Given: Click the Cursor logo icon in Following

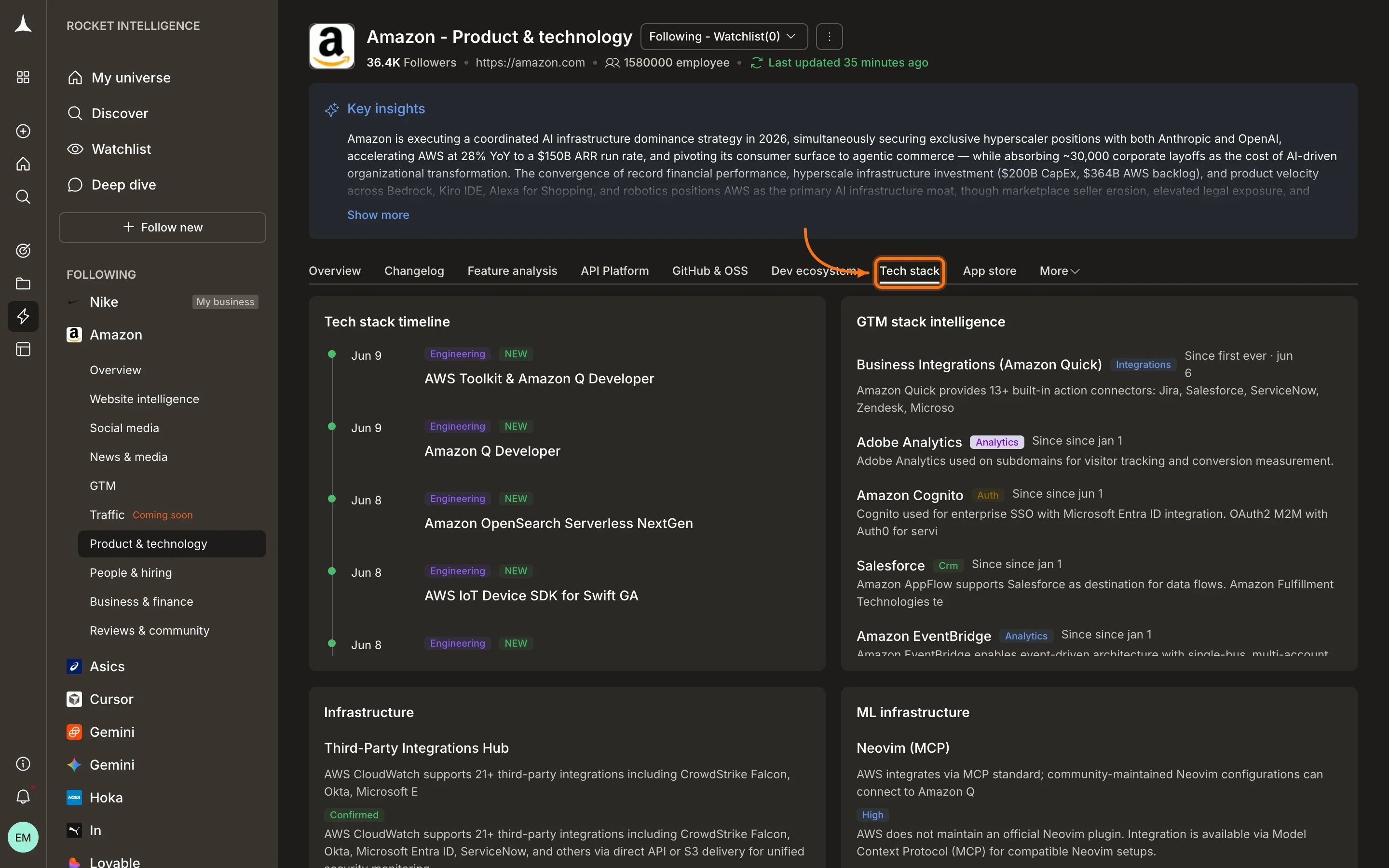Looking at the screenshot, I should tap(74, 699).
